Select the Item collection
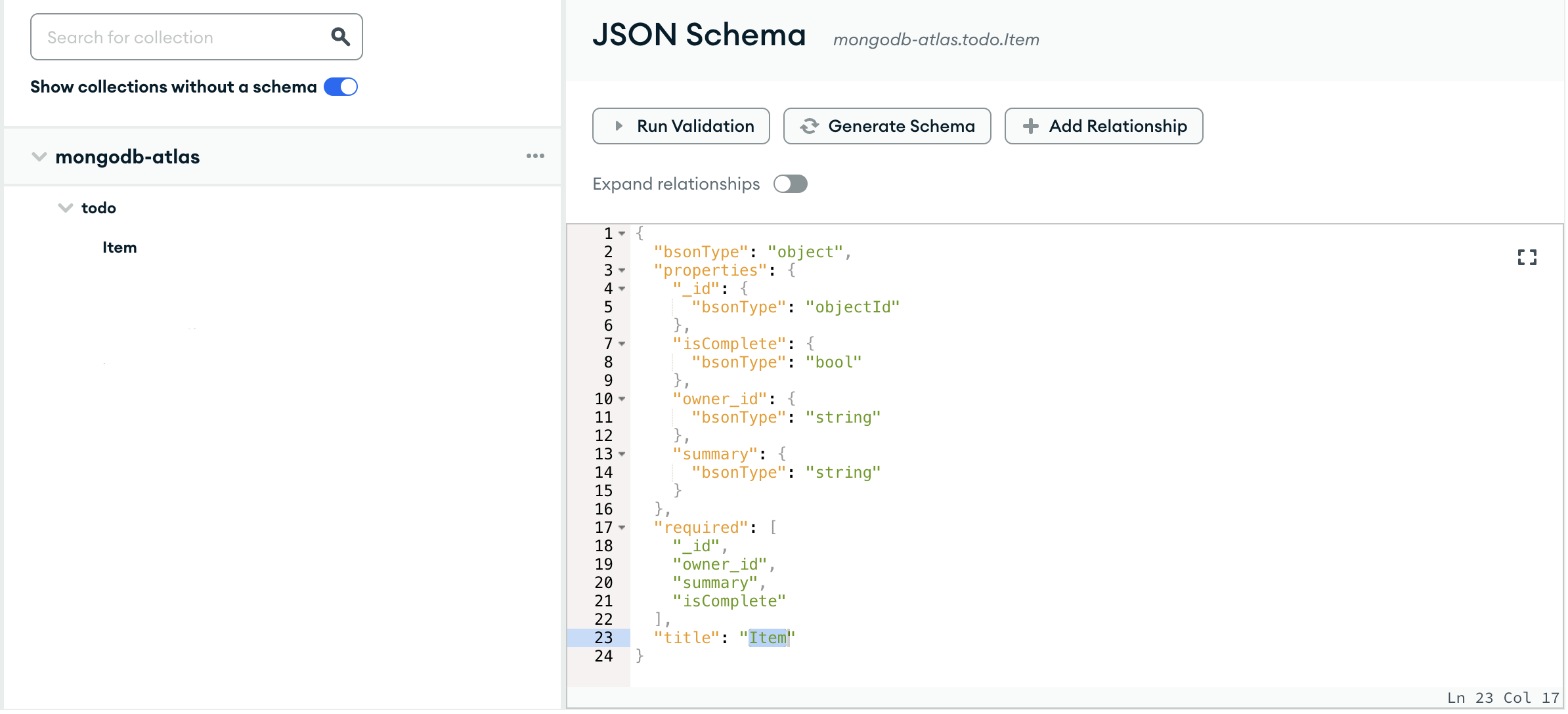 120,247
